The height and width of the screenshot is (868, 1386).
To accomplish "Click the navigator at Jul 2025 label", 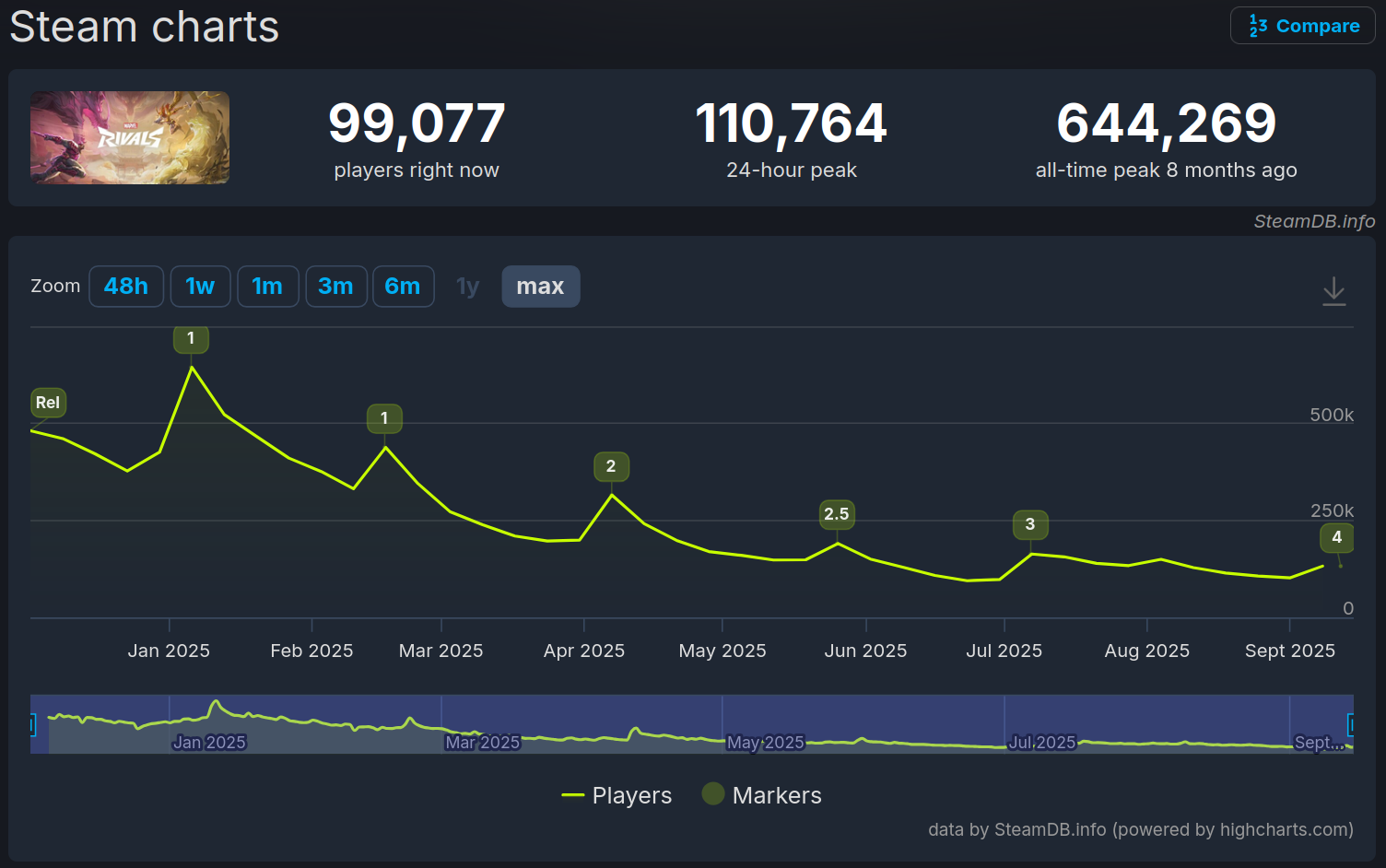I will [1042, 743].
